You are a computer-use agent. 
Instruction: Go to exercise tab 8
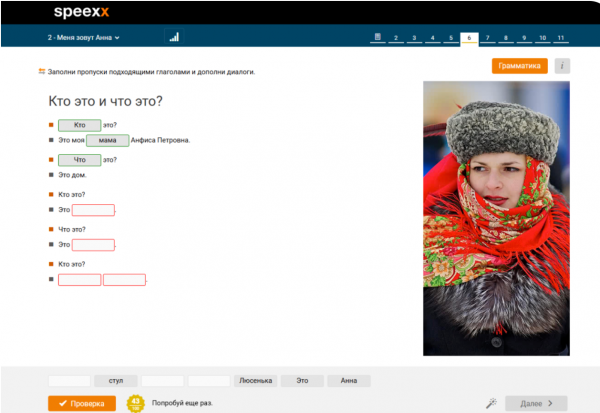pos(506,38)
